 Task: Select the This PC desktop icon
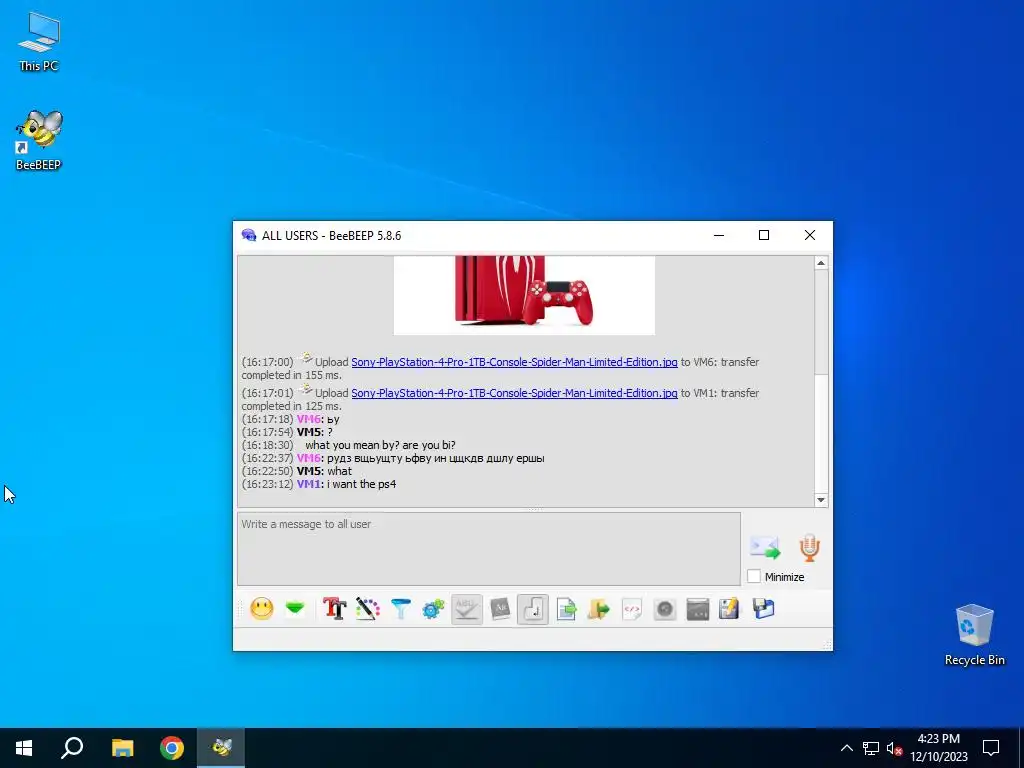click(x=39, y=42)
